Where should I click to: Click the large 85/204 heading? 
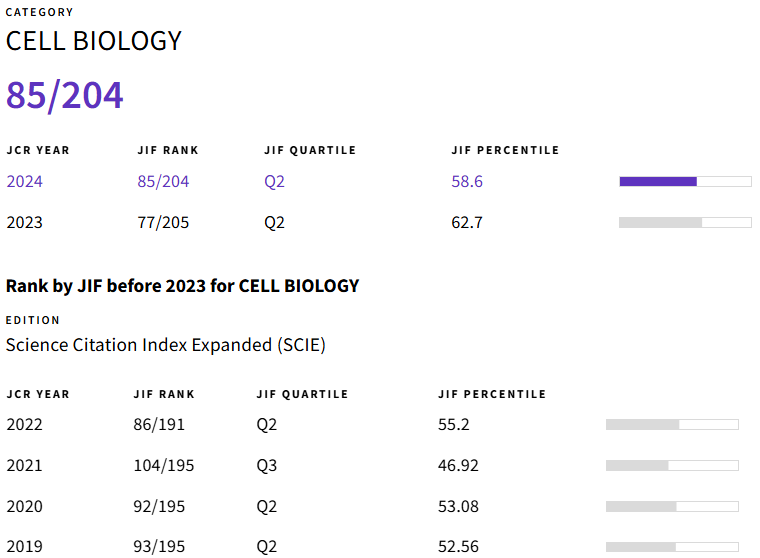coord(65,96)
